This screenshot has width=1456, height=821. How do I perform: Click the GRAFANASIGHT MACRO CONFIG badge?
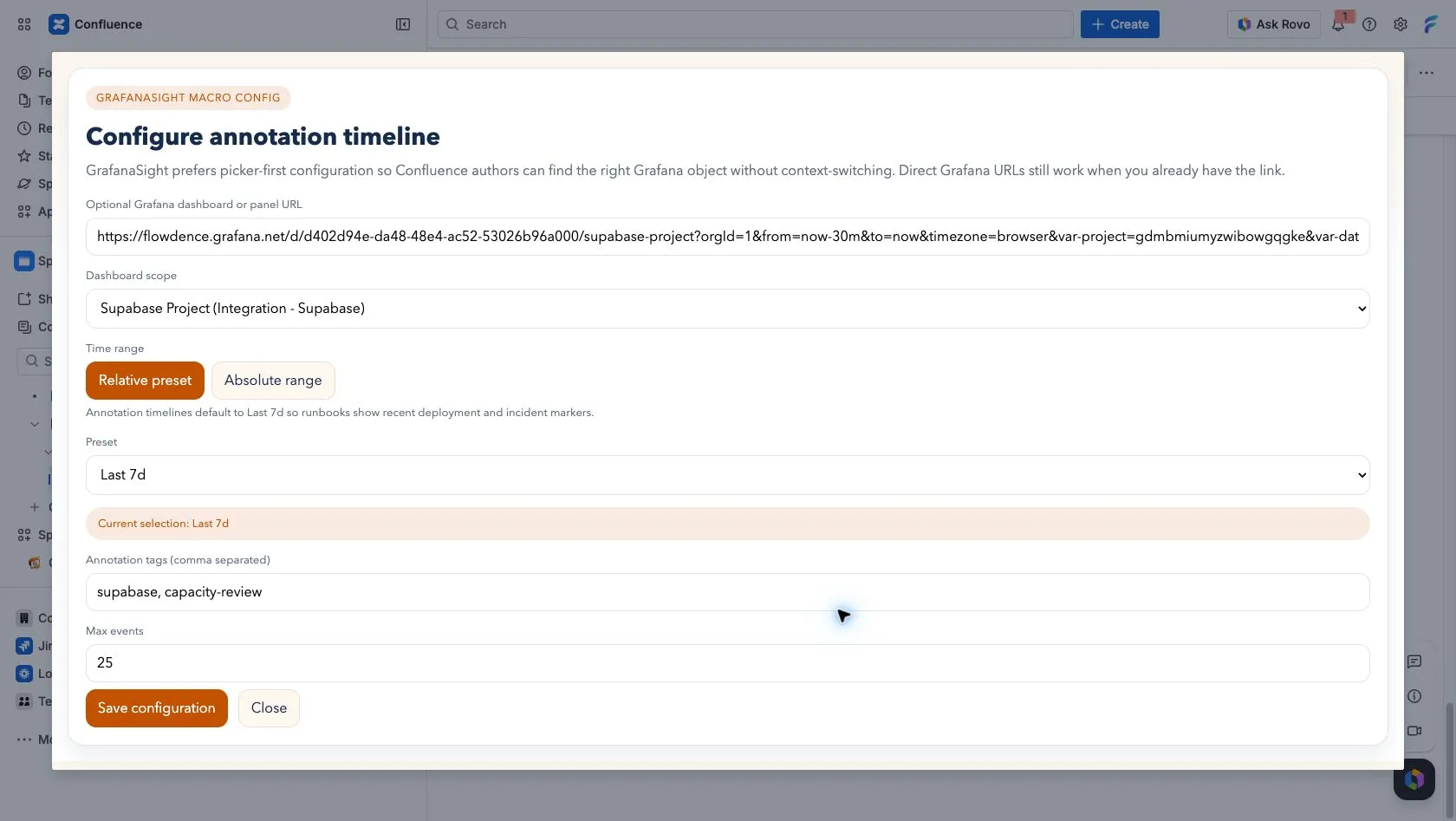pos(188,98)
